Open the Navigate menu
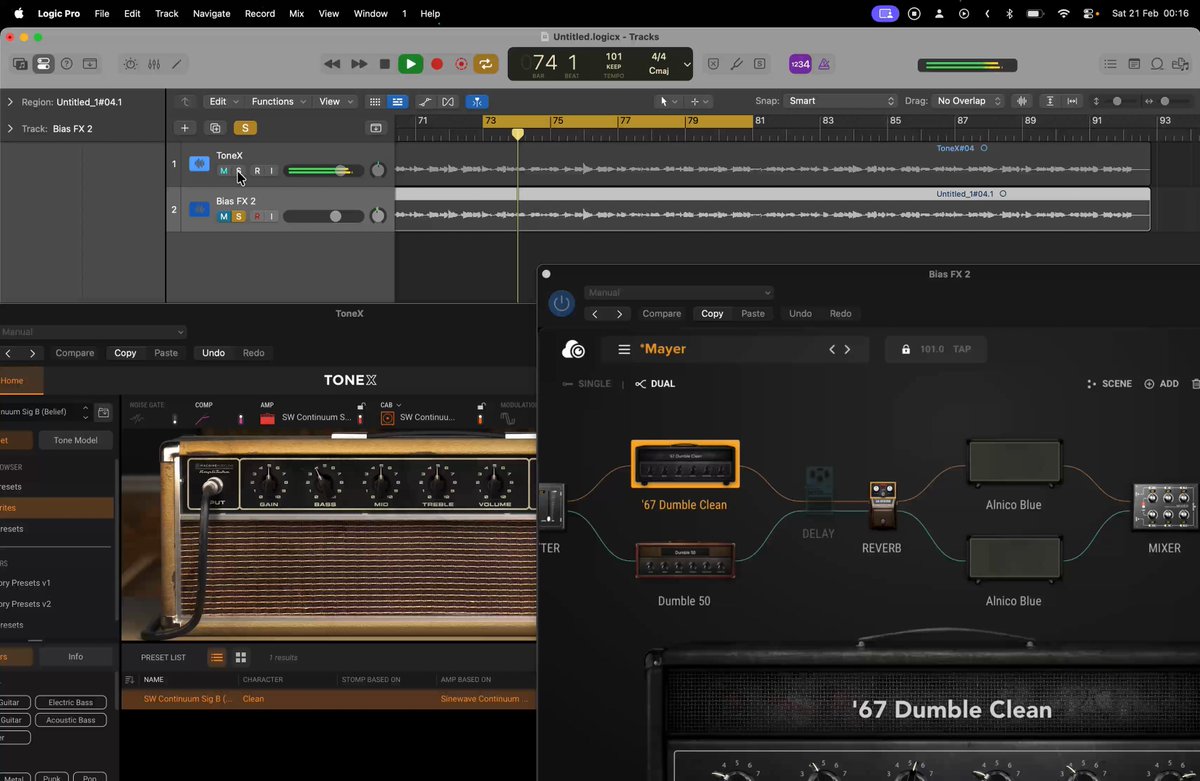The image size is (1200, 781). point(211,14)
